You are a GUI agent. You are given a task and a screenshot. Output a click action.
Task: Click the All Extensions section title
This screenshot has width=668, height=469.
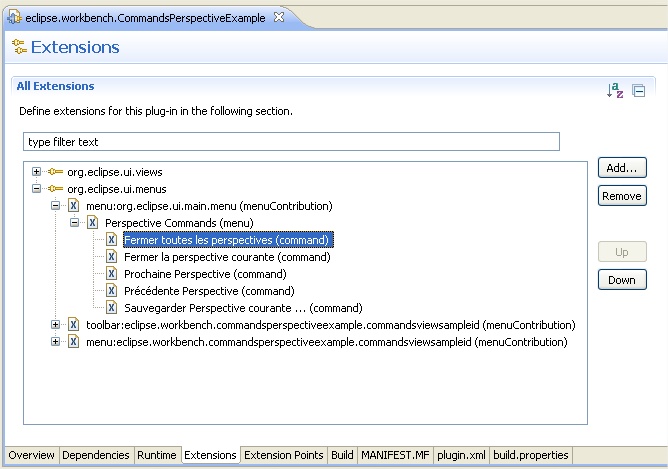tap(55, 86)
